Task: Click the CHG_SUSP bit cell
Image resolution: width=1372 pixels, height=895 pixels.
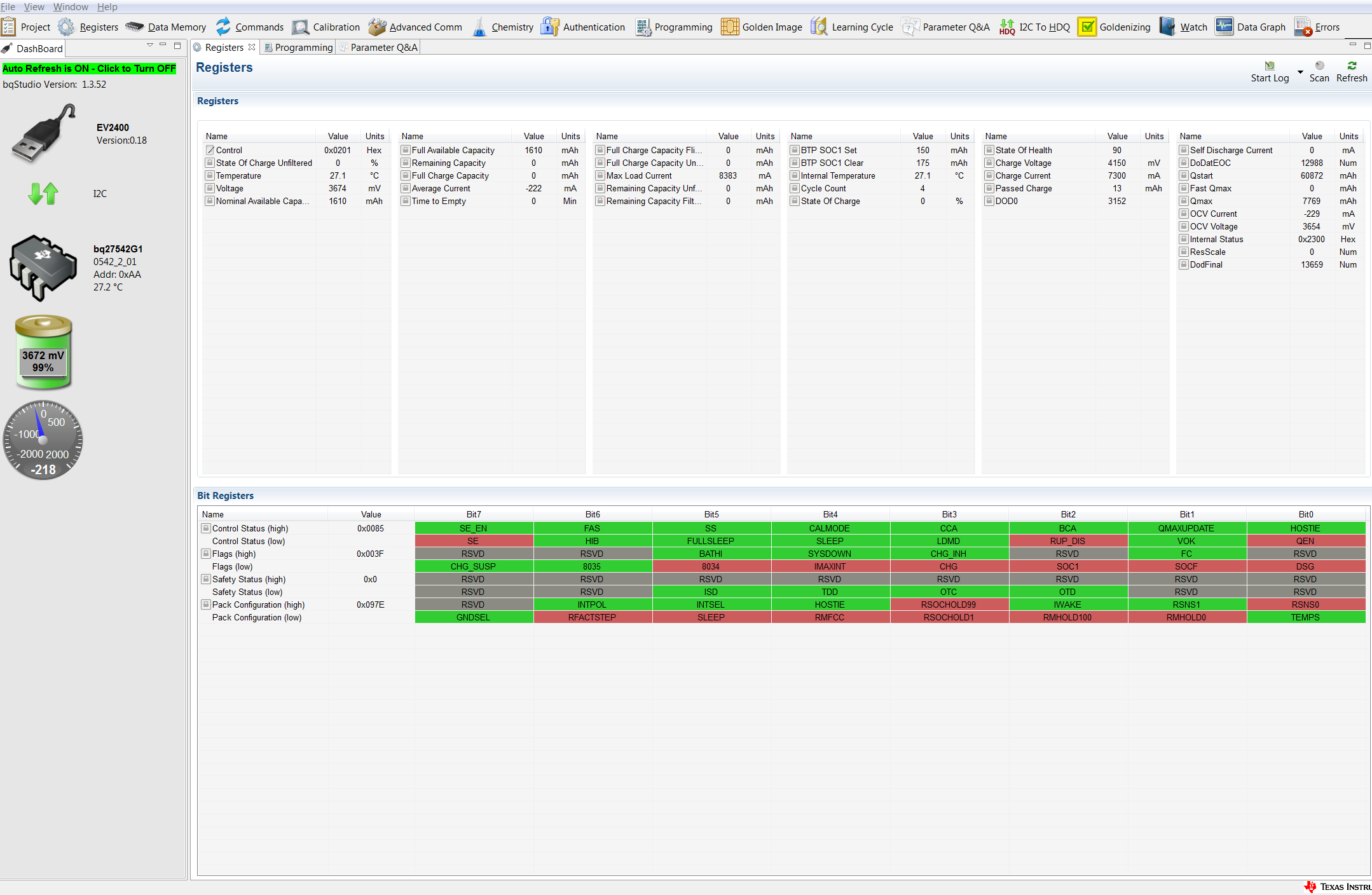Action: (474, 566)
